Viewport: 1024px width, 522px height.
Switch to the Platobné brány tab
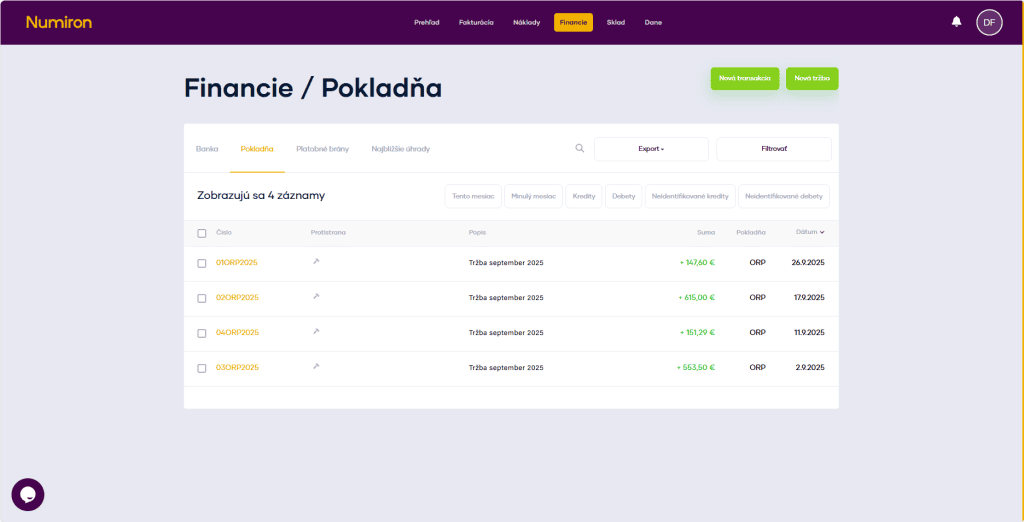[x=322, y=149]
